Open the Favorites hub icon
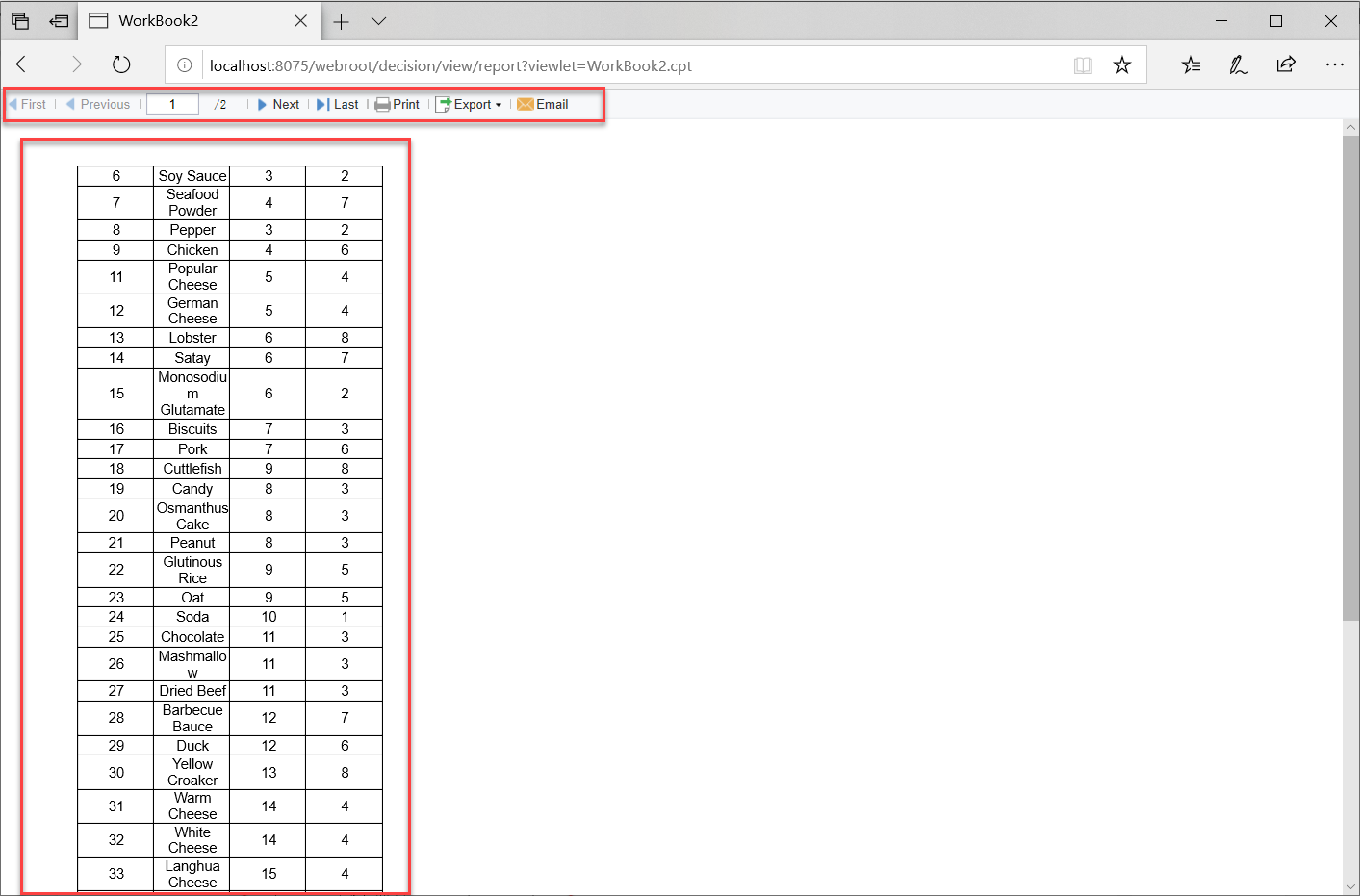 (x=1191, y=64)
